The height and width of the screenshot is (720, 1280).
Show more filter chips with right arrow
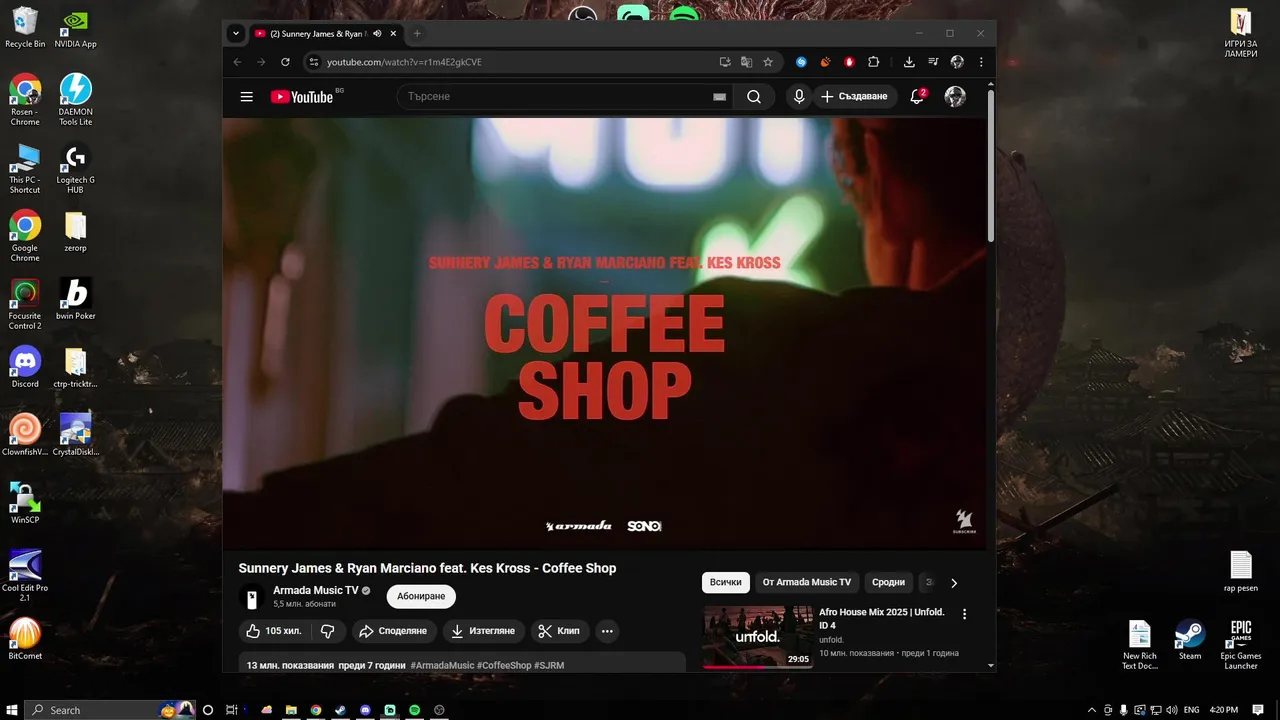(x=953, y=582)
